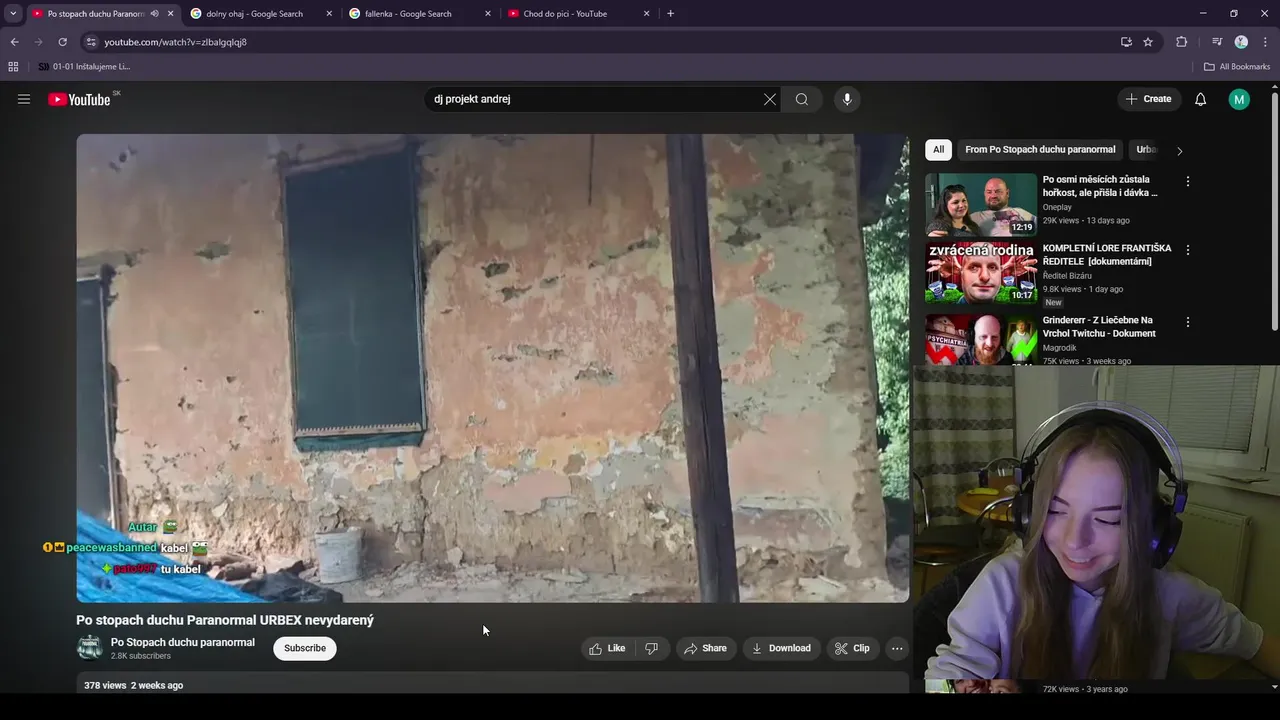Viewport: 1280px width, 720px height.
Task: Open options for KOMPLETNÍ LORE video
Action: tap(1188, 251)
